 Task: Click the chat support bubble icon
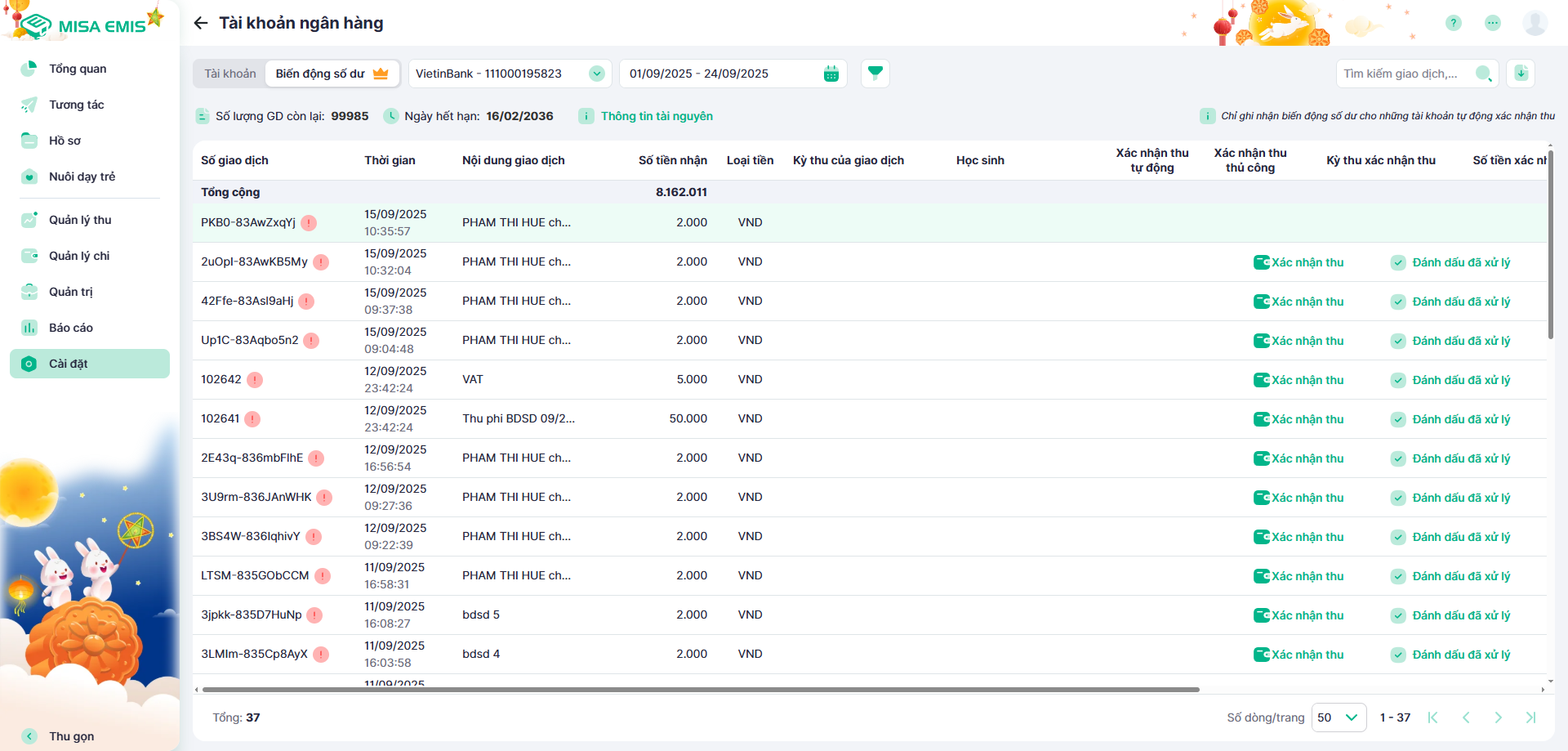click(1492, 23)
